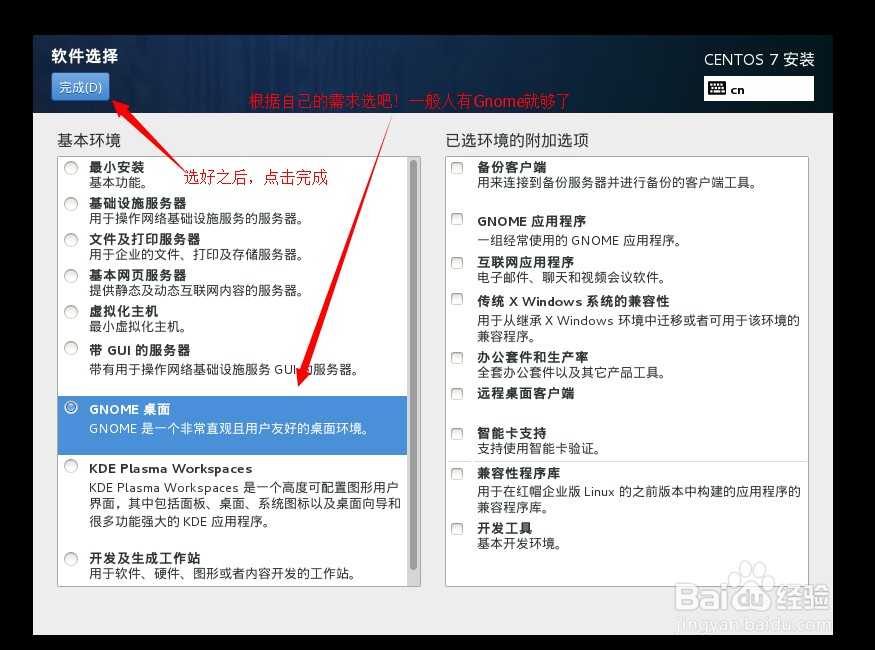The height and width of the screenshot is (650, 875).
Task: Click the text 电子邮件、聊天和视频会议软件。
Action: (571, 277)
